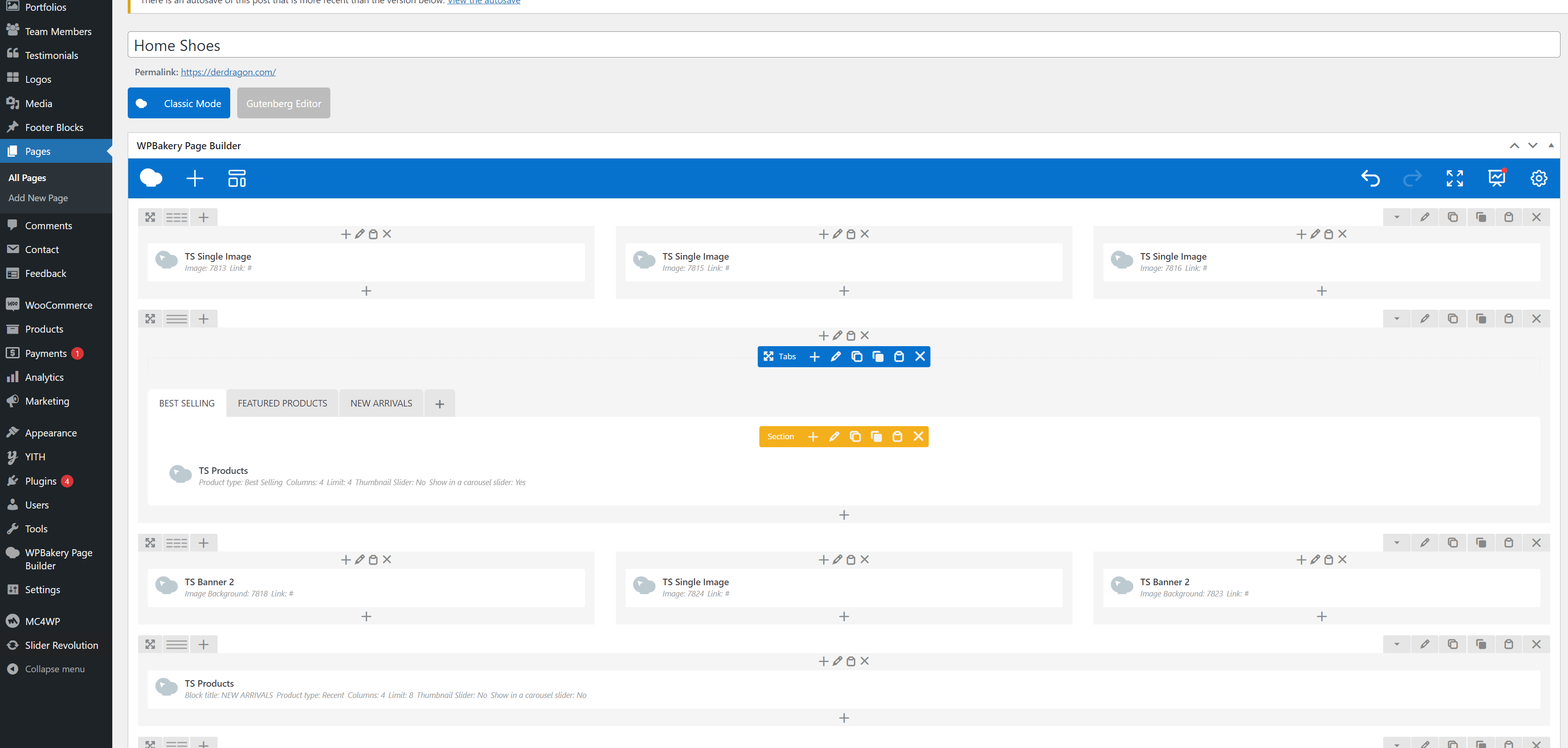Redo the last change with the redo arrow
The image size is (1568, 748).
point(1412,178)
